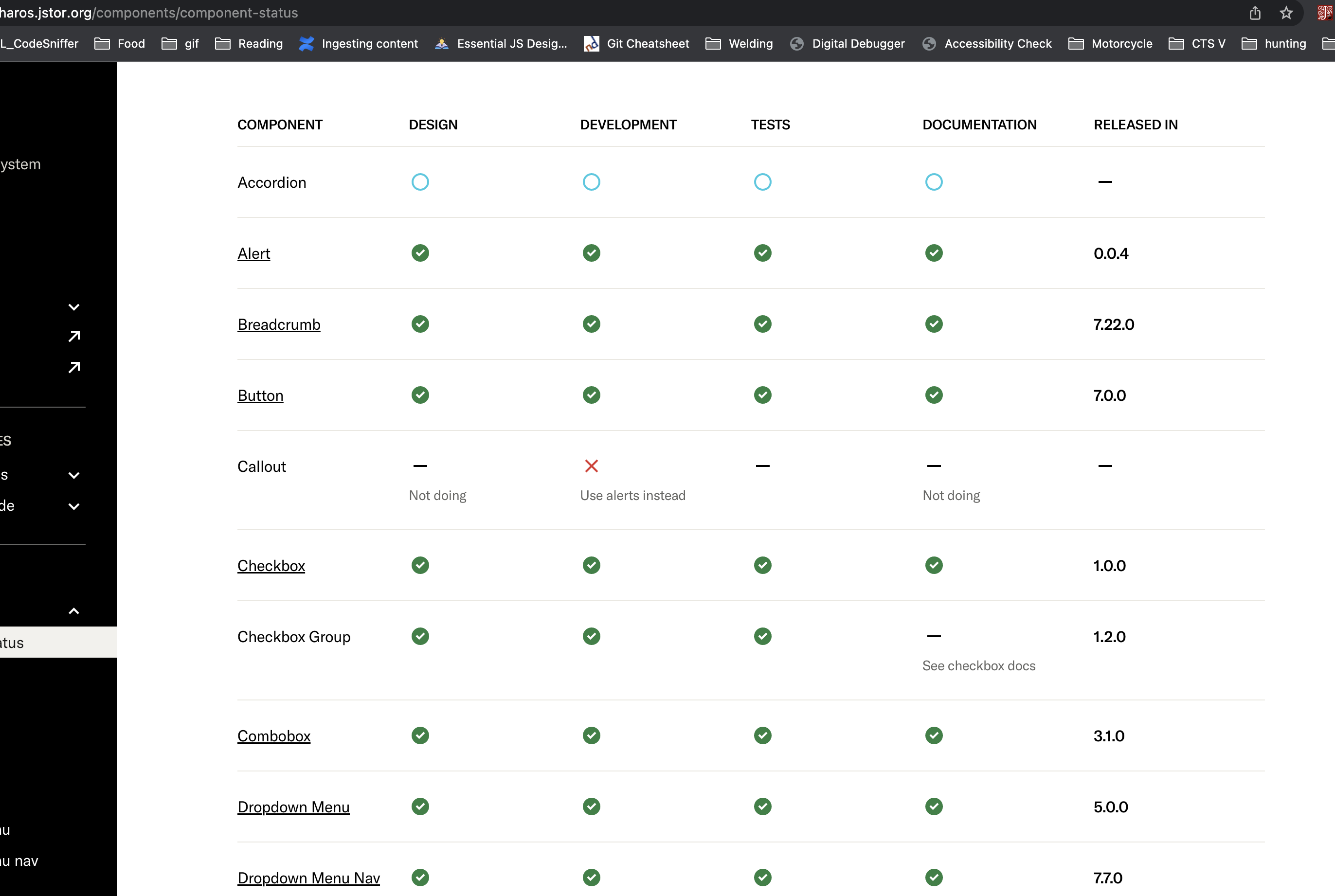Click the Checkbox Group row name
Viewport: 1335px width, 896px height.
pyautogui.click(x=294, y=637)
